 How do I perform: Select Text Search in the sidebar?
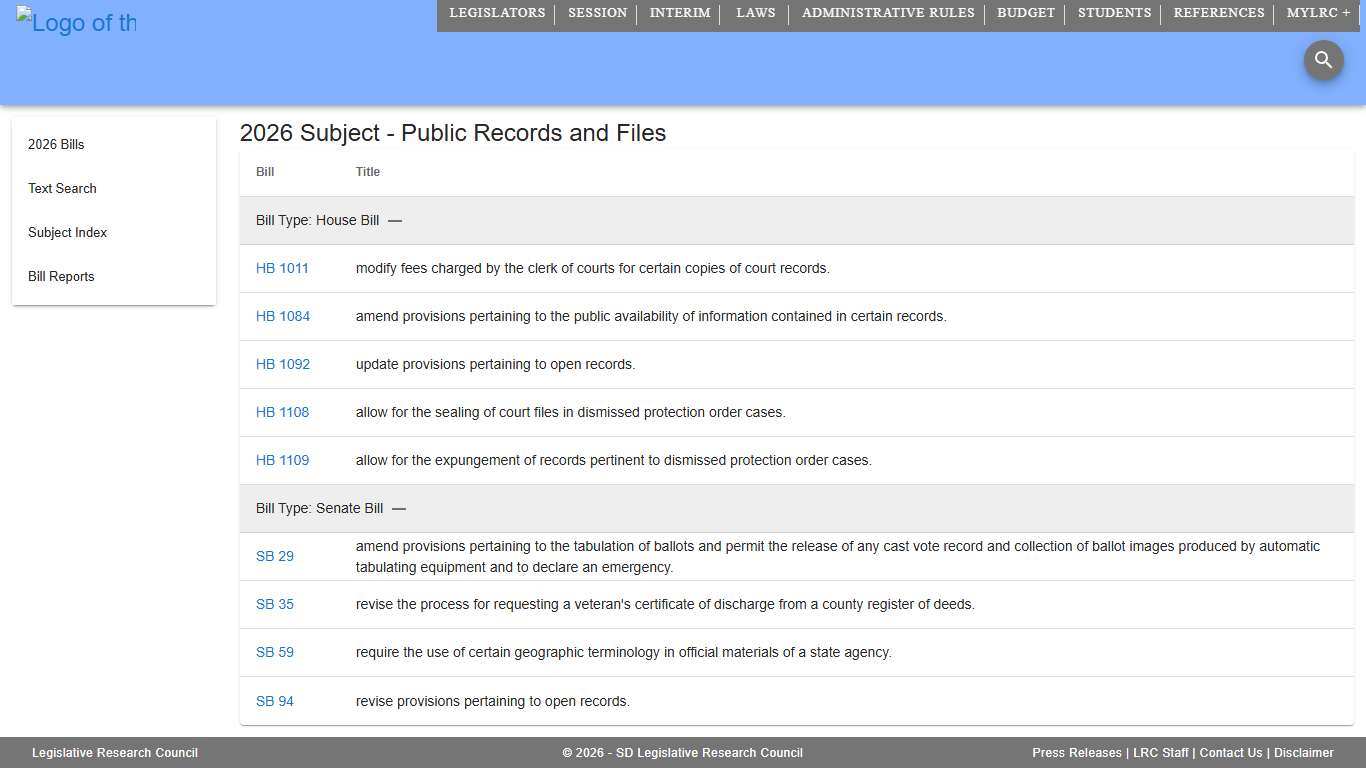coord(62,188)
